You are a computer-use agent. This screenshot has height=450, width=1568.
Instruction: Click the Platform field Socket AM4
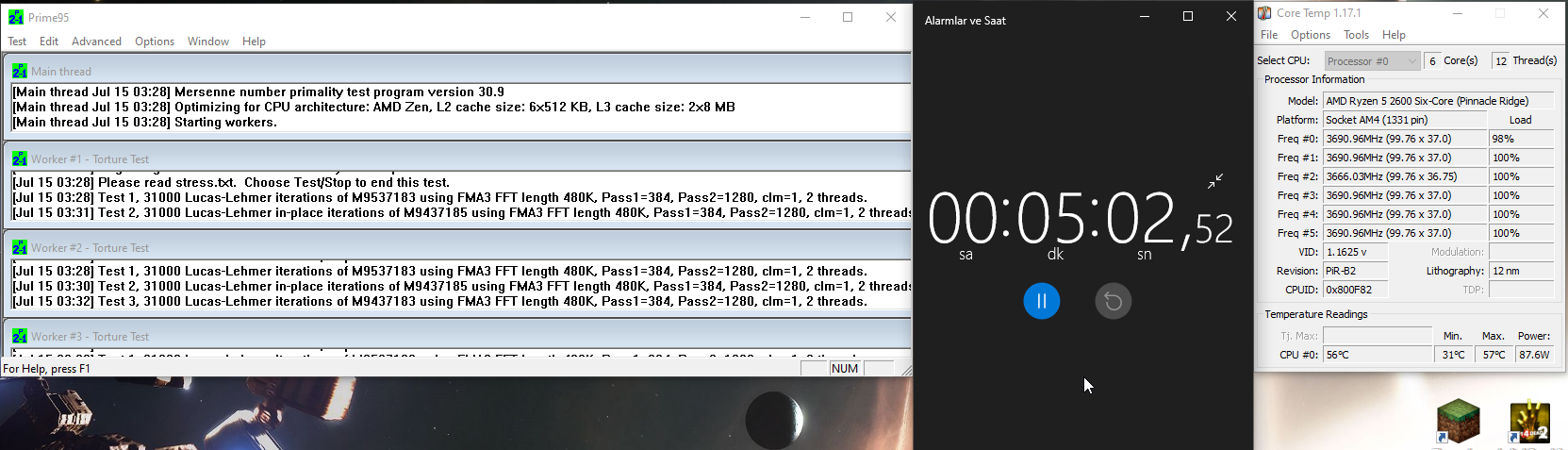coord(1405,120)
